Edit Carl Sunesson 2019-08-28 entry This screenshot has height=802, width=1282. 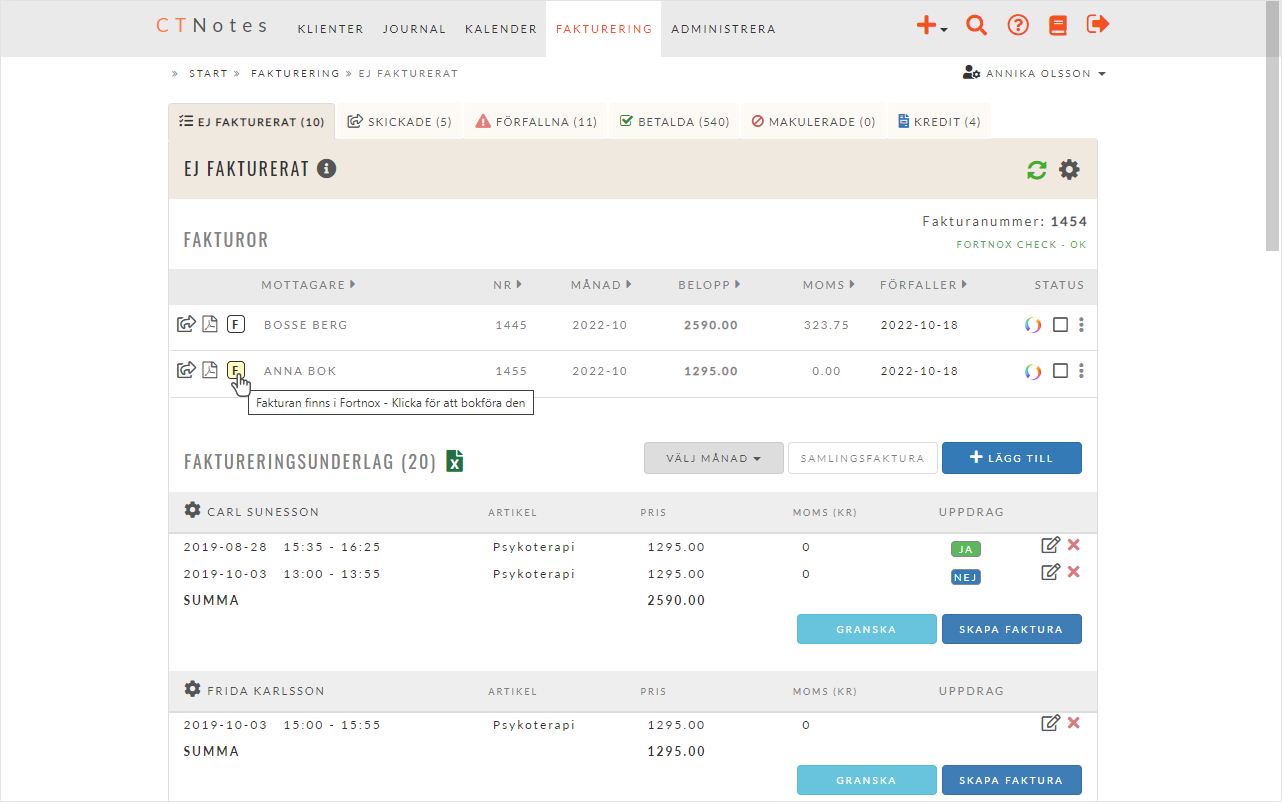[1050, 545]
